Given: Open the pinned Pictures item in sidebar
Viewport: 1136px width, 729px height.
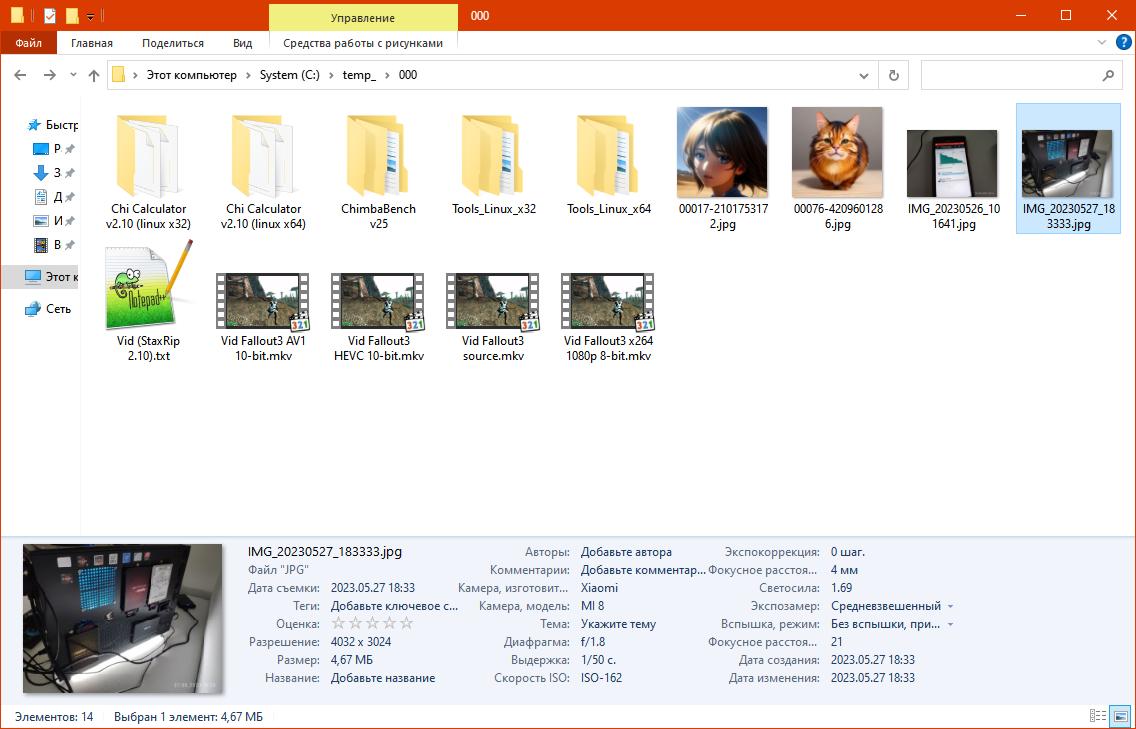Looking at the screenshot, I should [x=52, y=220].
